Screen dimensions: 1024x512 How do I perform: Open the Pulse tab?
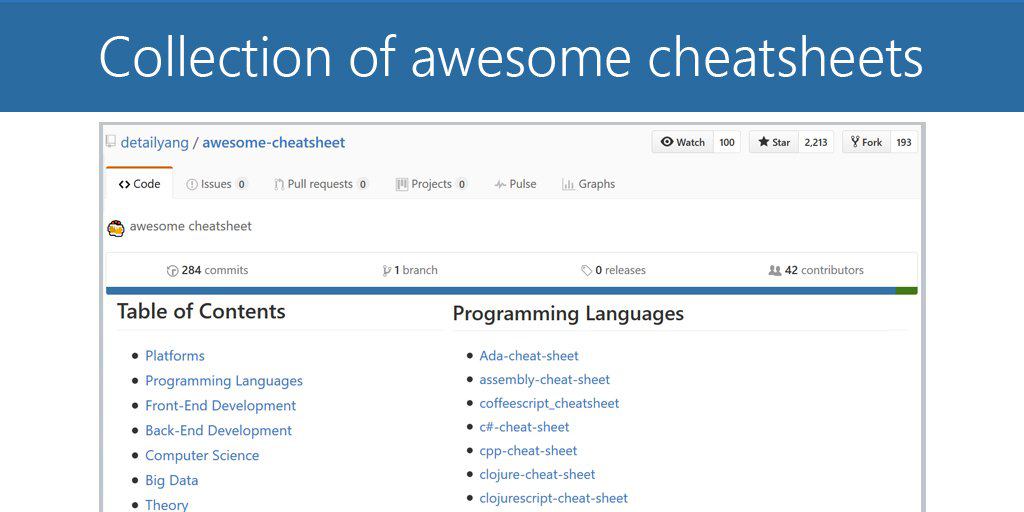(x=515, y=184)
